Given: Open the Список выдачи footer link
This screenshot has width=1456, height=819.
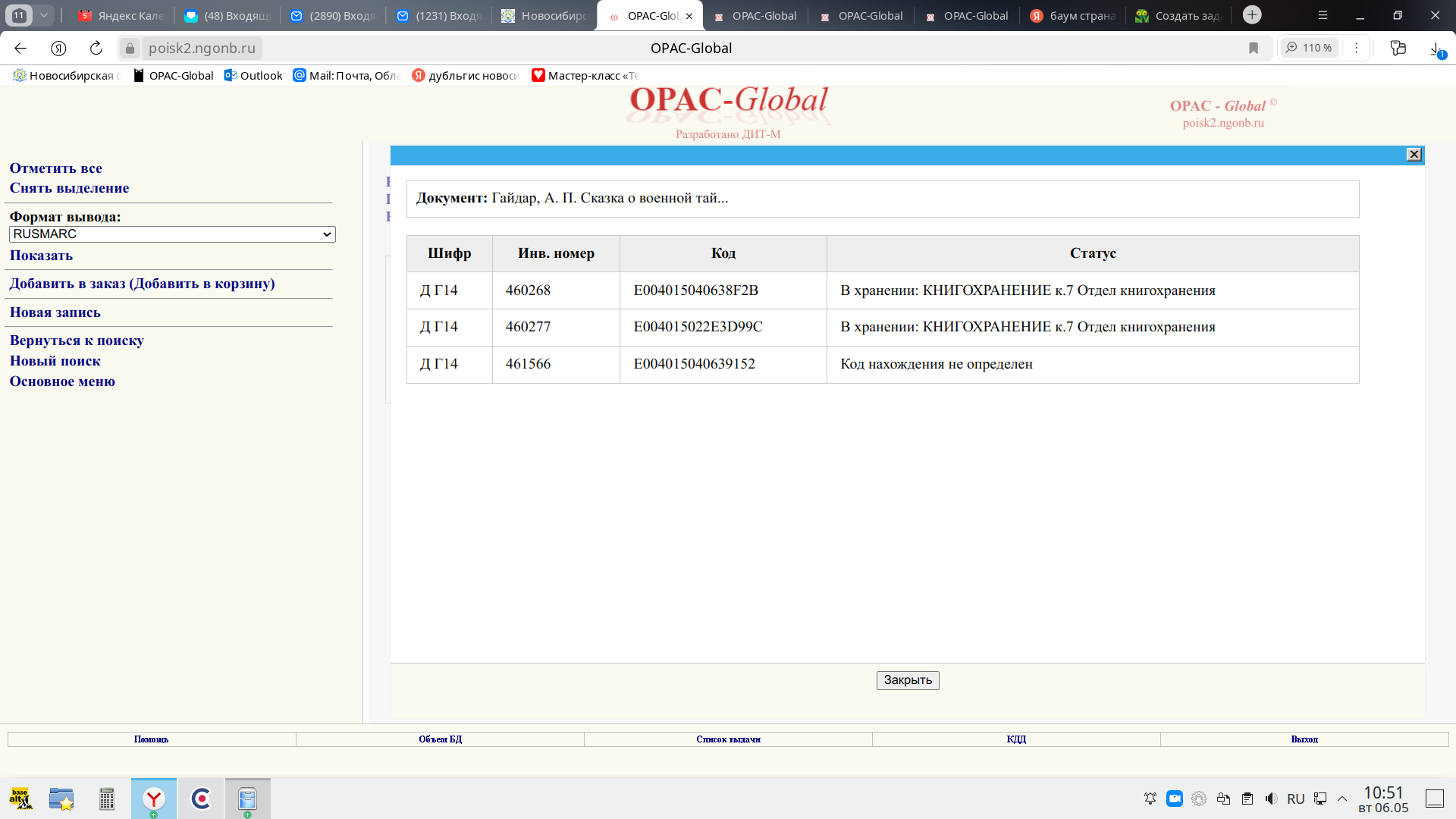Looking at the screenshot, I should click(728, 739).
